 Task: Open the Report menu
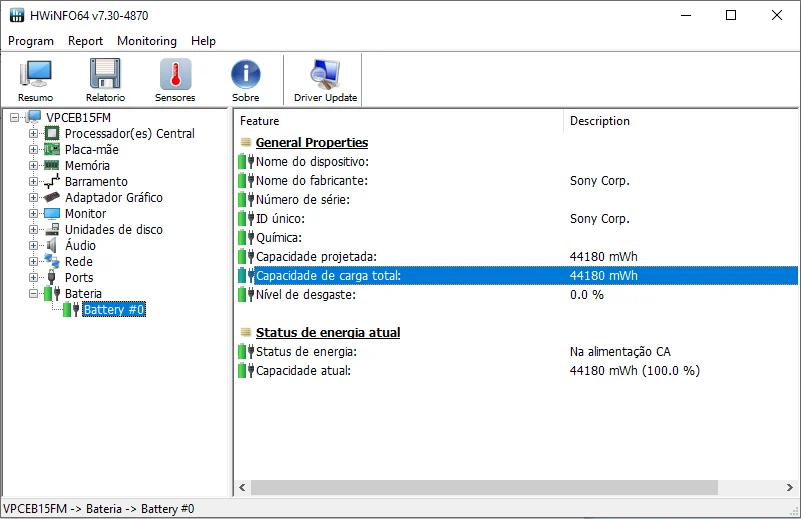coord(85,41)
